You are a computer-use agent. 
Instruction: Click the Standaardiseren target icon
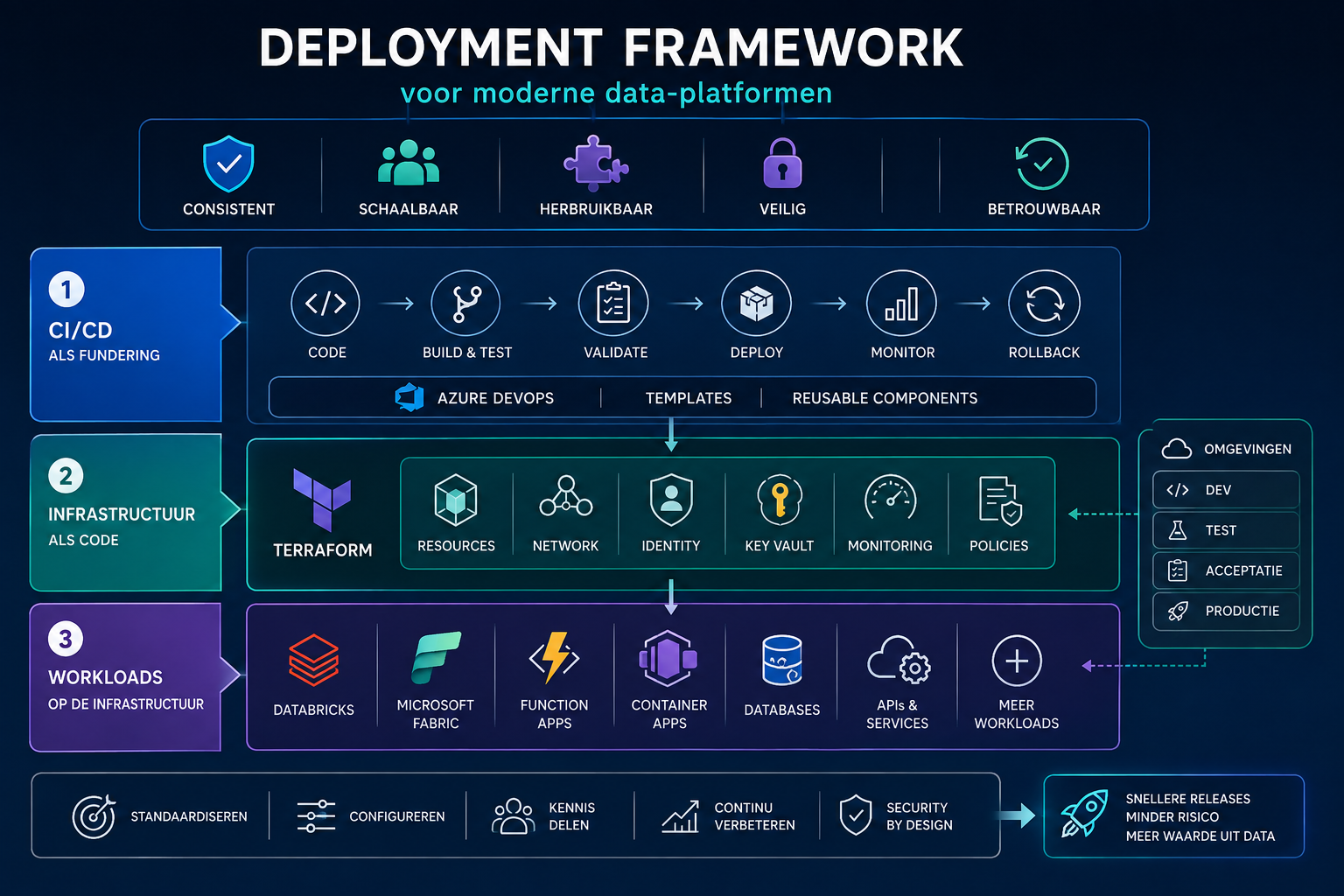[x=94, y=816]
